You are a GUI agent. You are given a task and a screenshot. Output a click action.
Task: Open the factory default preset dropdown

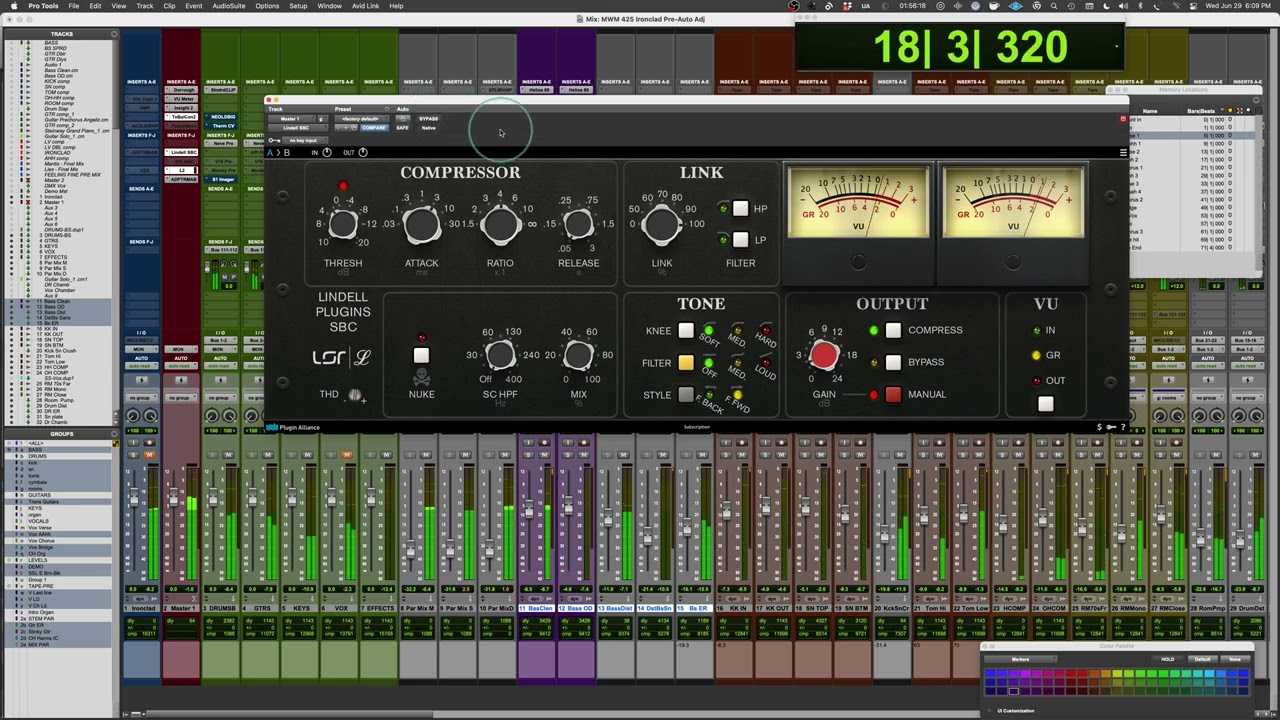click(x=362, y=119)
